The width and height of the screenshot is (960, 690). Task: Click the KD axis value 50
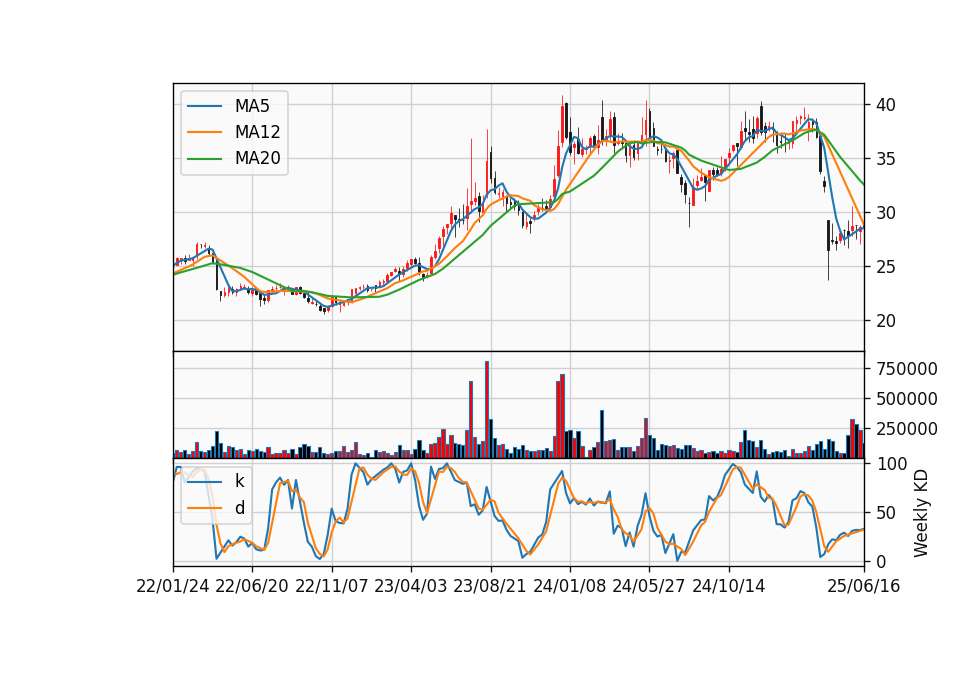[885, 513]
